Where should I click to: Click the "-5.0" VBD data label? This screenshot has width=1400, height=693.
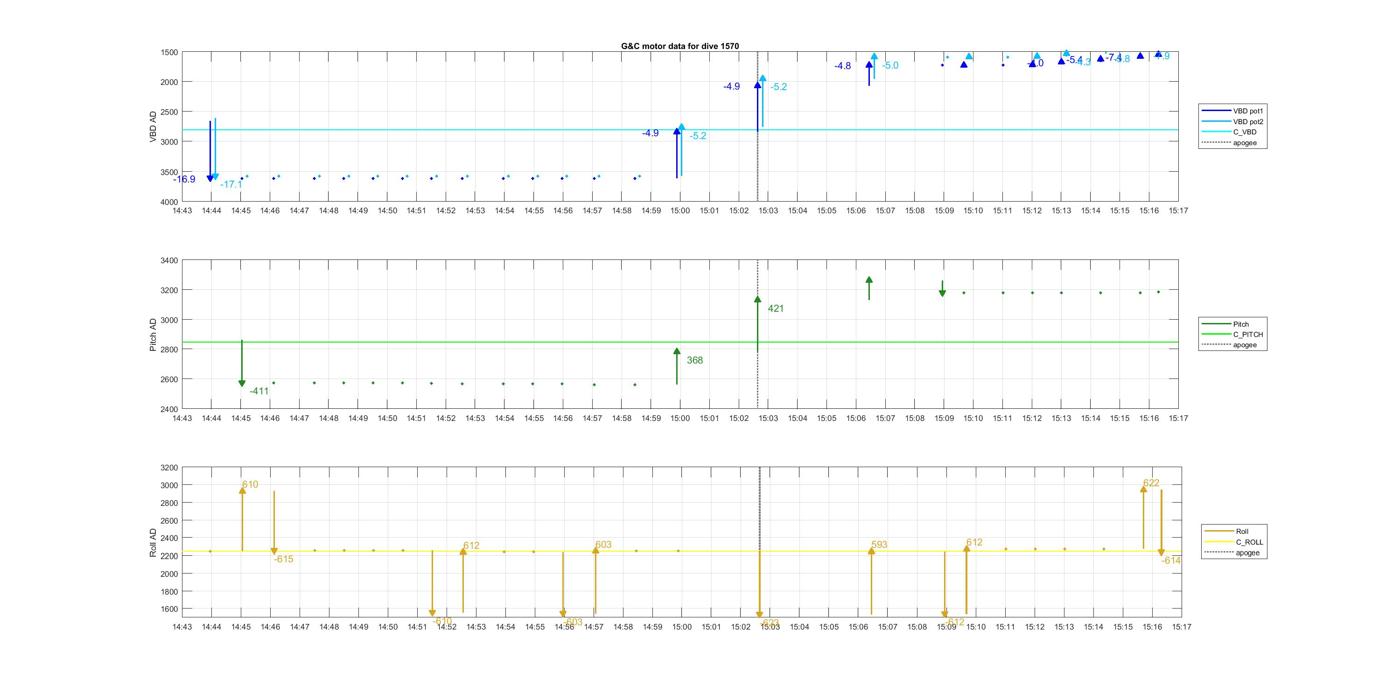(x=890, y=66)
